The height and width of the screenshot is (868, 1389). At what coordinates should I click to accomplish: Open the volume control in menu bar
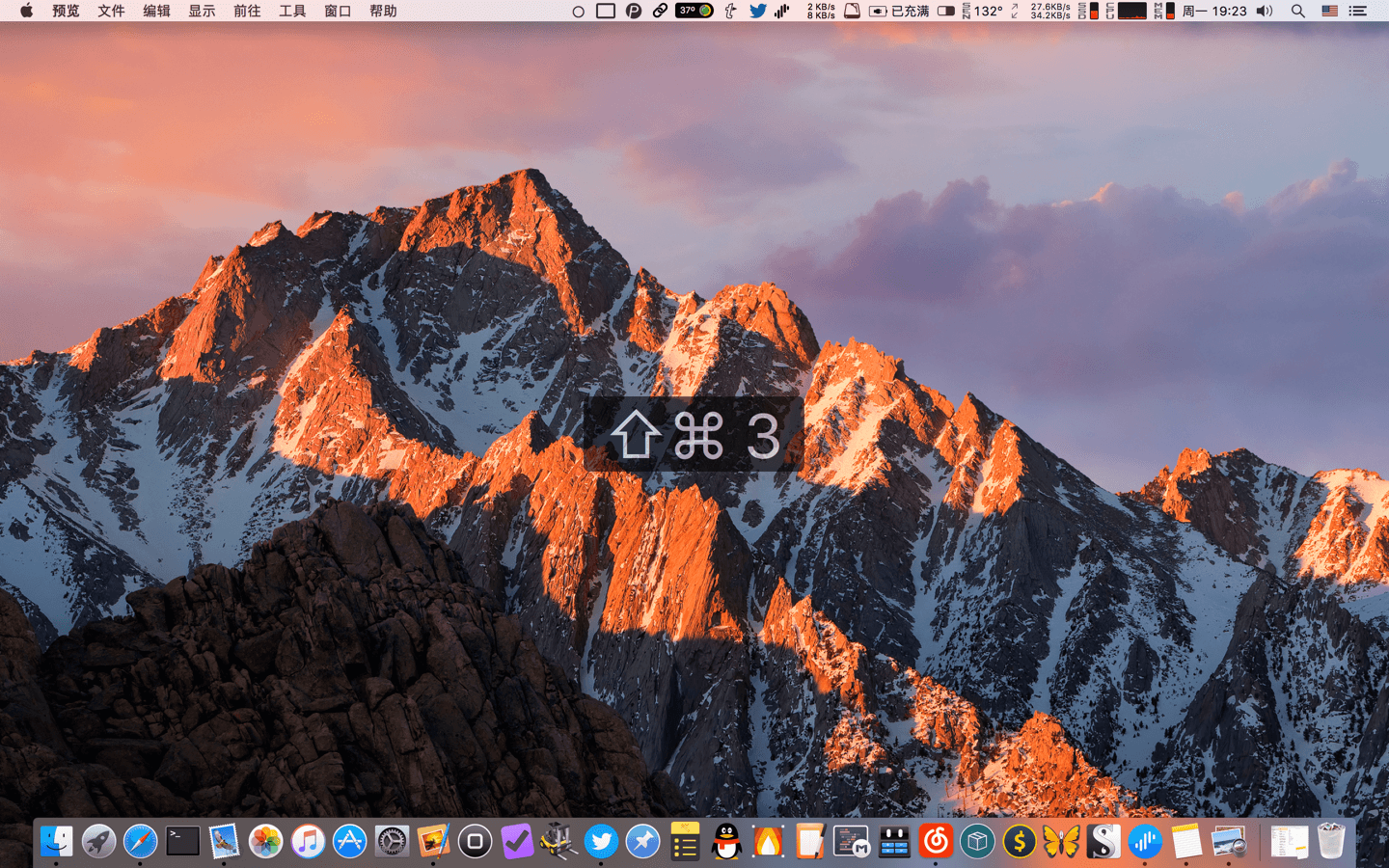(x=1266, y=11)
